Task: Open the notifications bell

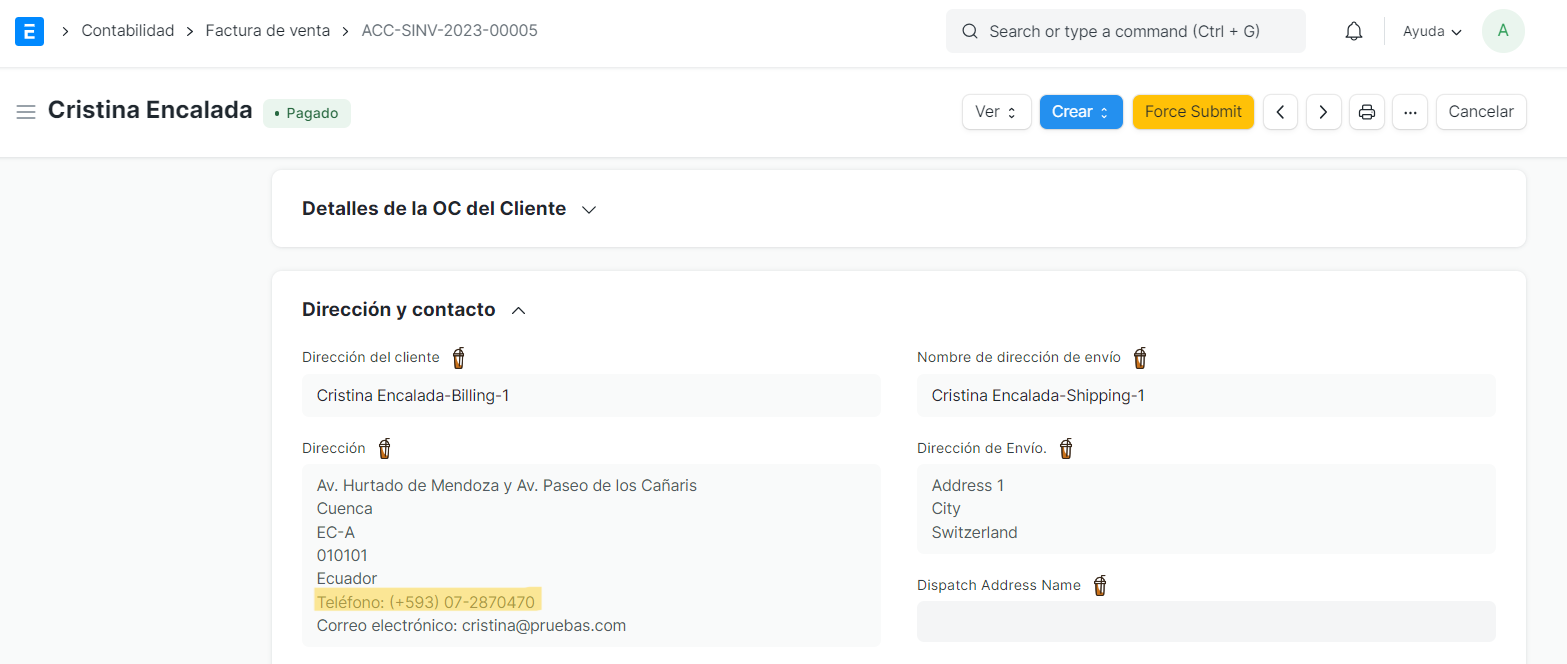Action: pyautogui.click(x=1353, y=30)
